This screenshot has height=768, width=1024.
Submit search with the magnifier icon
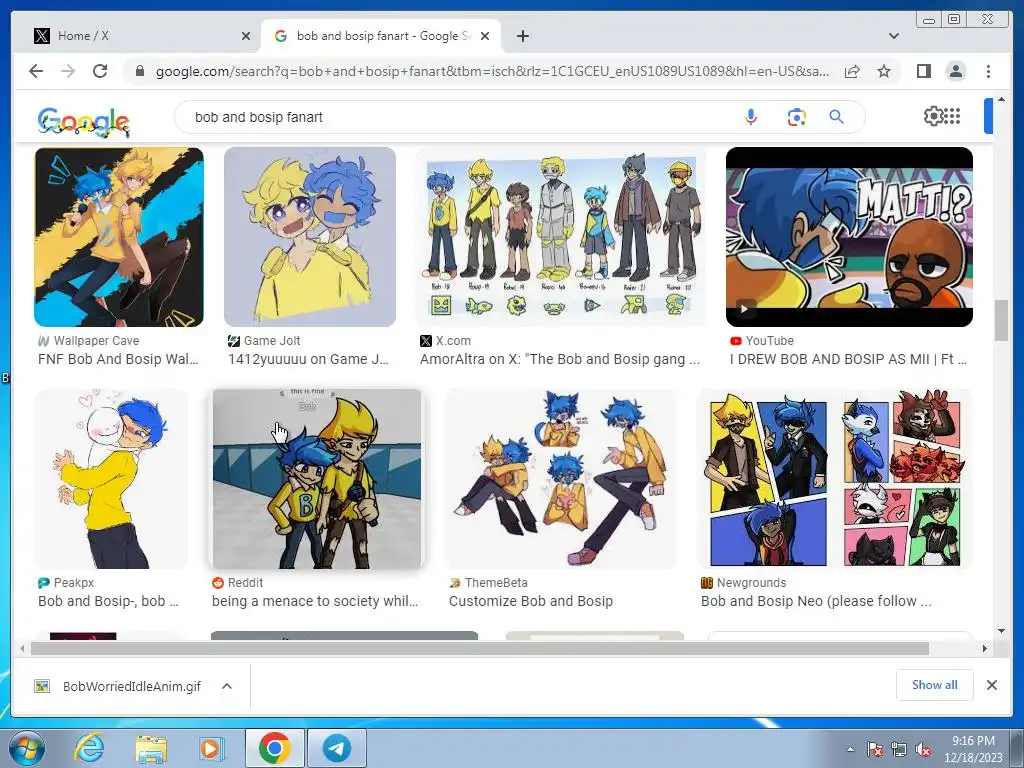[837, 117]
